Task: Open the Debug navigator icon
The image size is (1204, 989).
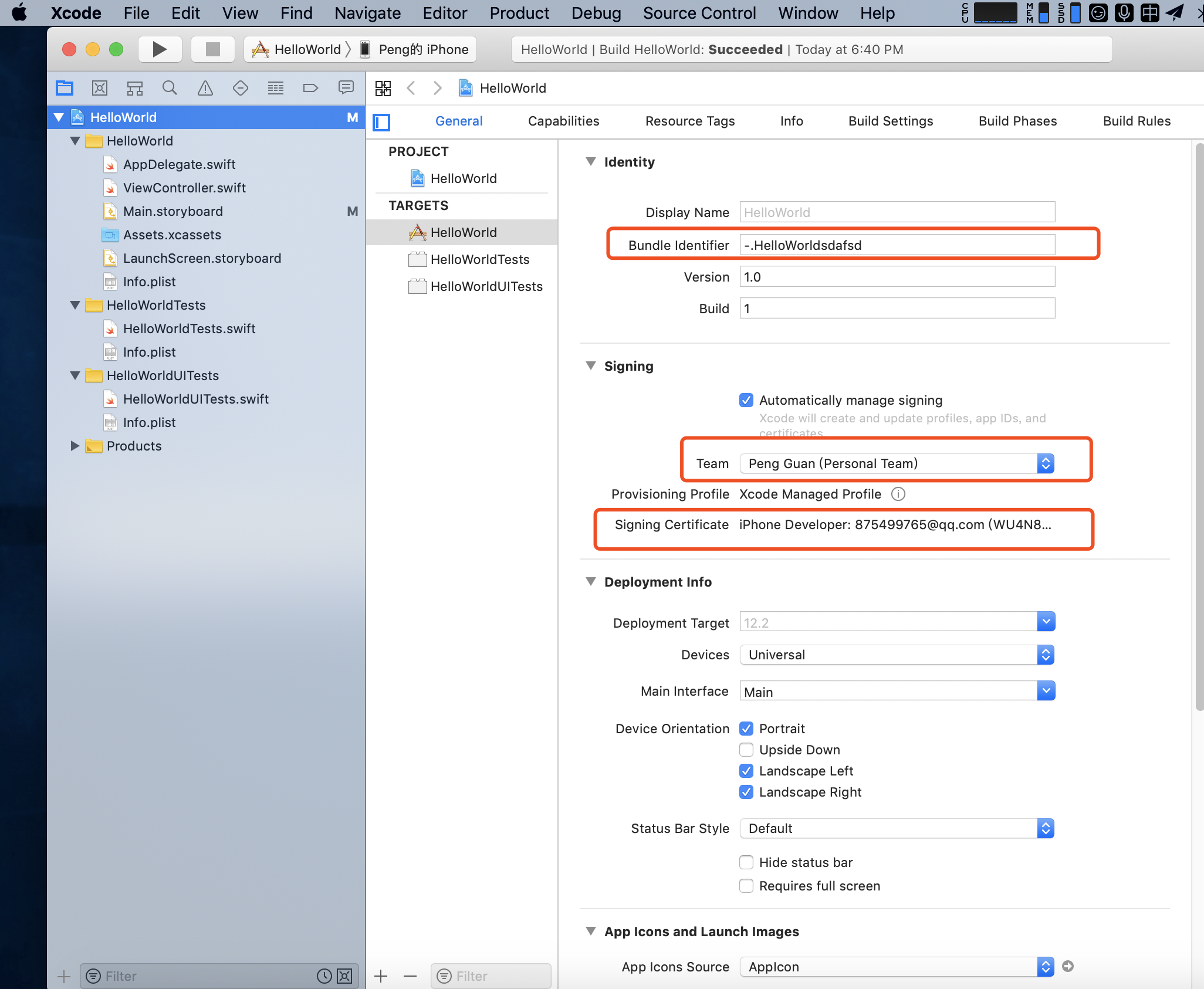Action: (x=276, y=88)
